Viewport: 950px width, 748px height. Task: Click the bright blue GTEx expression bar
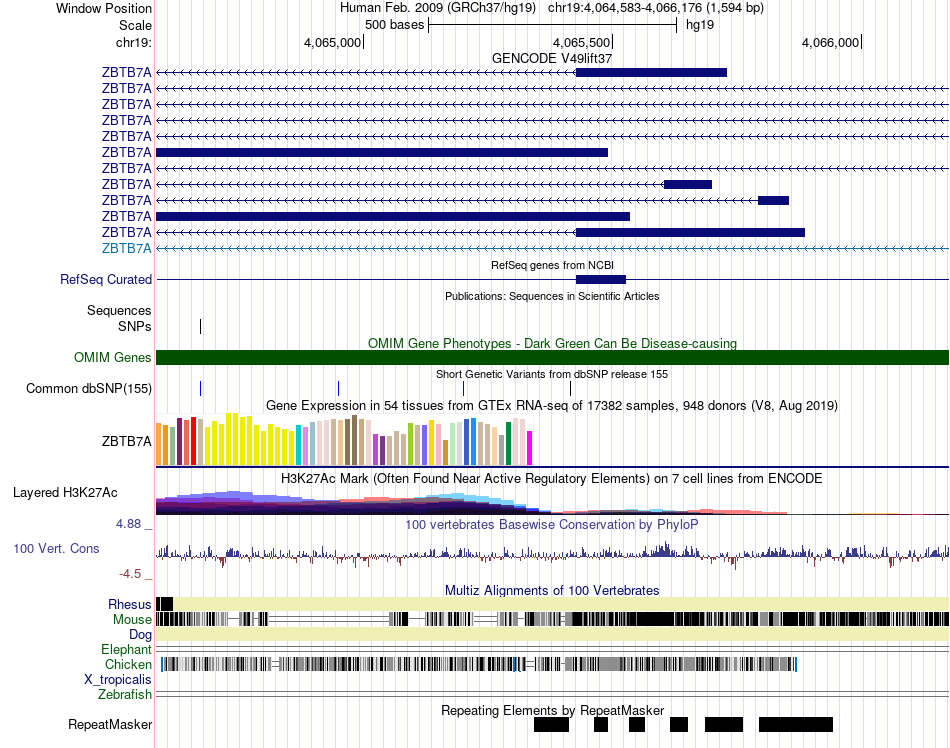[473, 442]
